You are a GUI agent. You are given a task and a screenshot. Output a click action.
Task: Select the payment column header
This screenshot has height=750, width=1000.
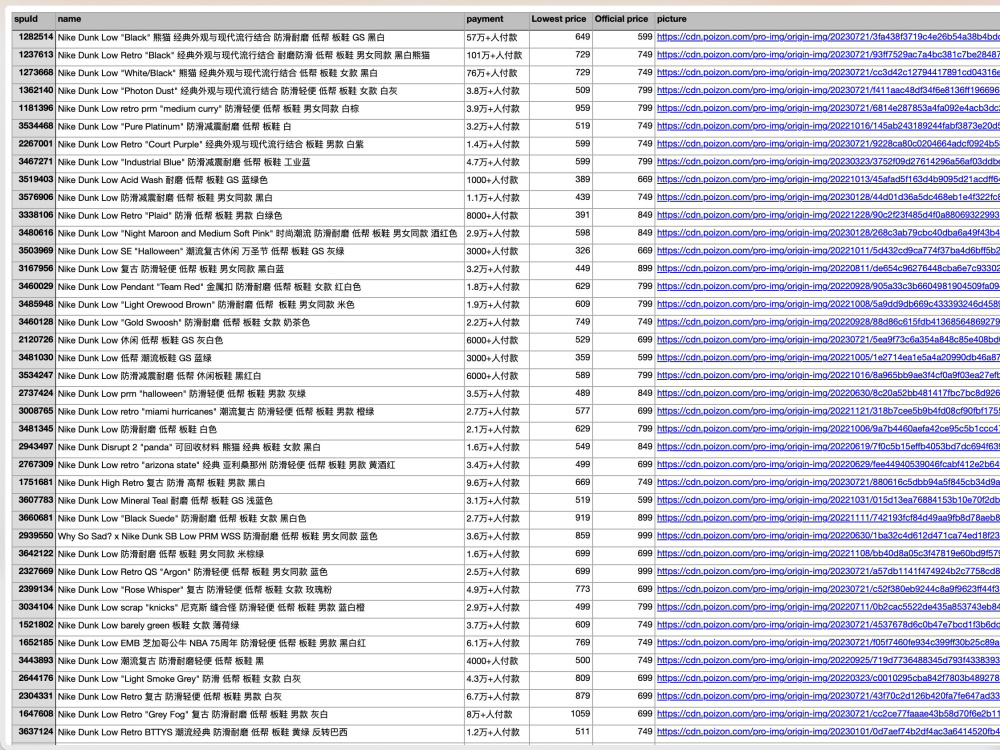click(x=497, y=20)
